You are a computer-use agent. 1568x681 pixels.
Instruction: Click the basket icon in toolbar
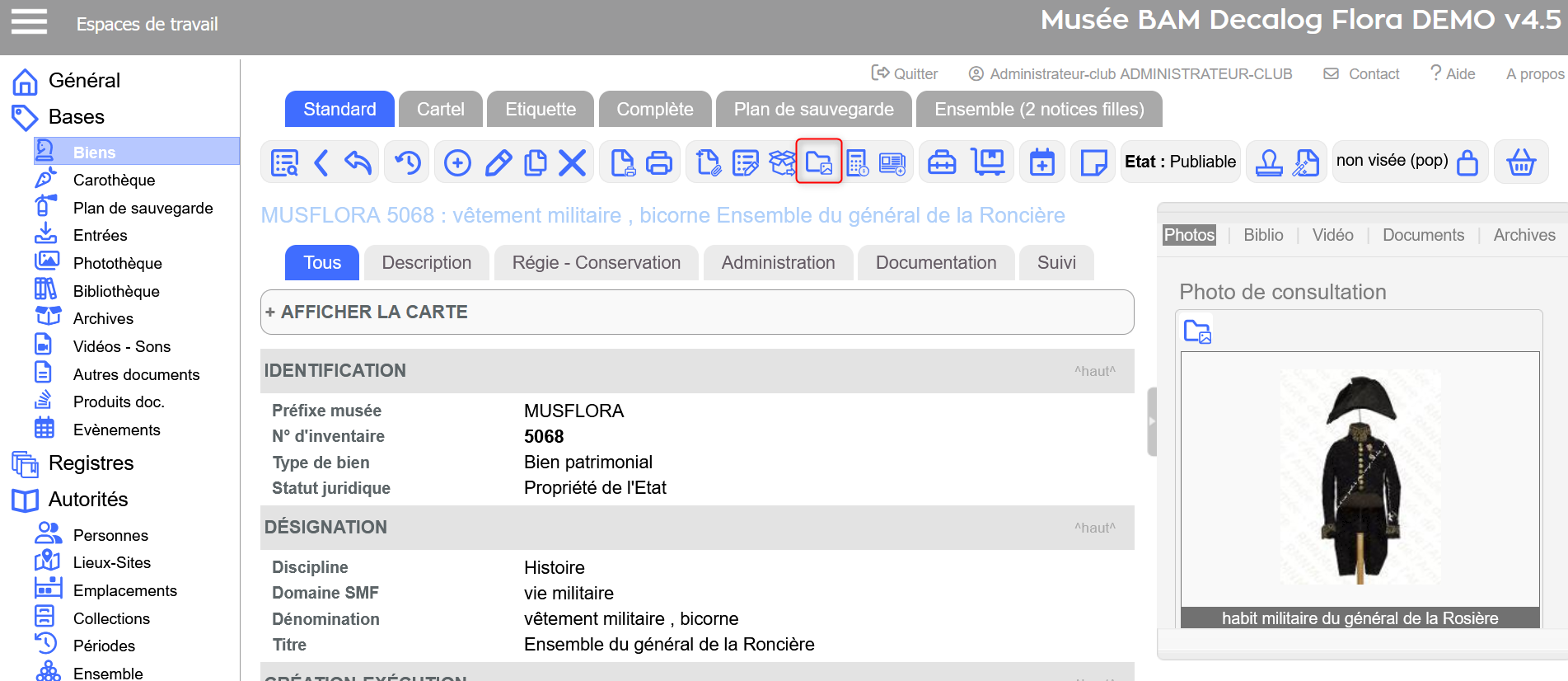pyautogui.click(x=1520, y=162)
